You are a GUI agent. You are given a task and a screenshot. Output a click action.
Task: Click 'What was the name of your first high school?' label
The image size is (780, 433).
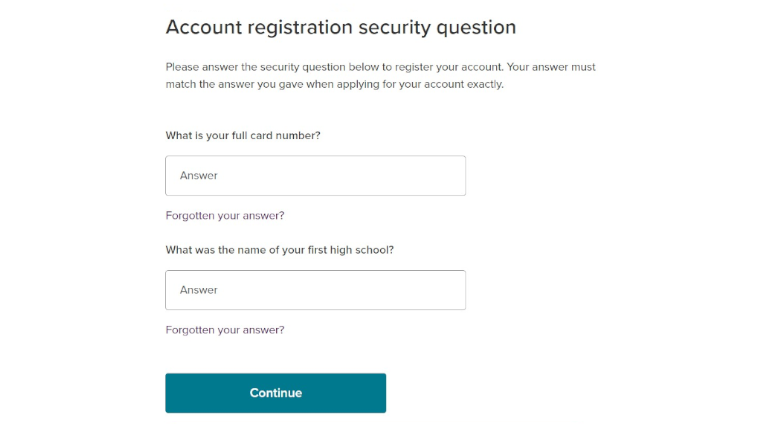click(280, 250)
